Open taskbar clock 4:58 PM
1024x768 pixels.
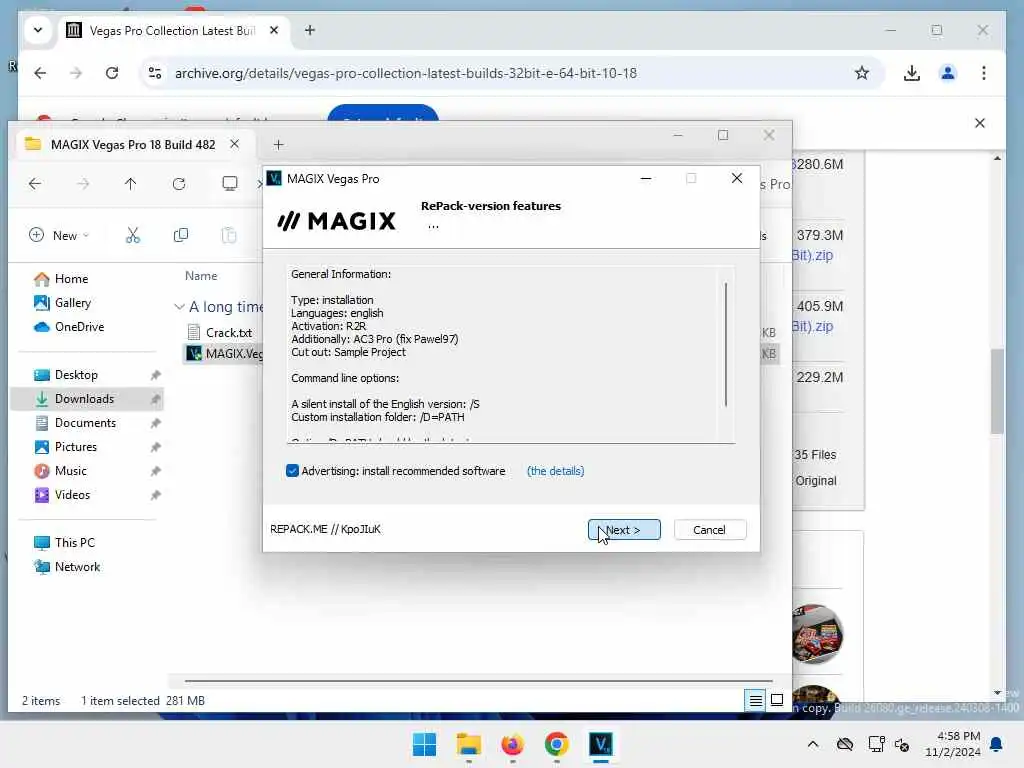953,744
